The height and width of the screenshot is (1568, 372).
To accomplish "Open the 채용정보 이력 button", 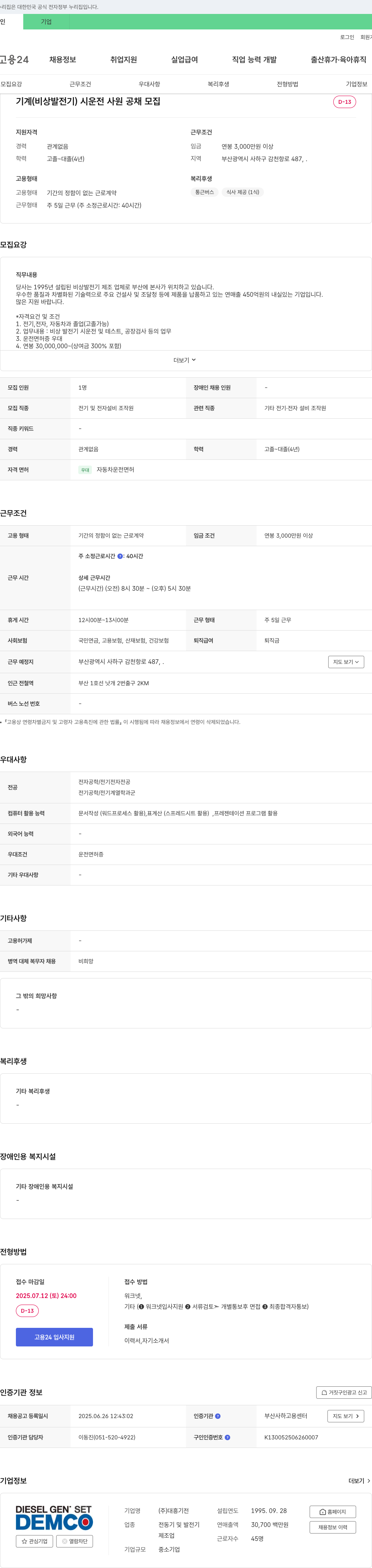I will click(x=332, y=1527).
